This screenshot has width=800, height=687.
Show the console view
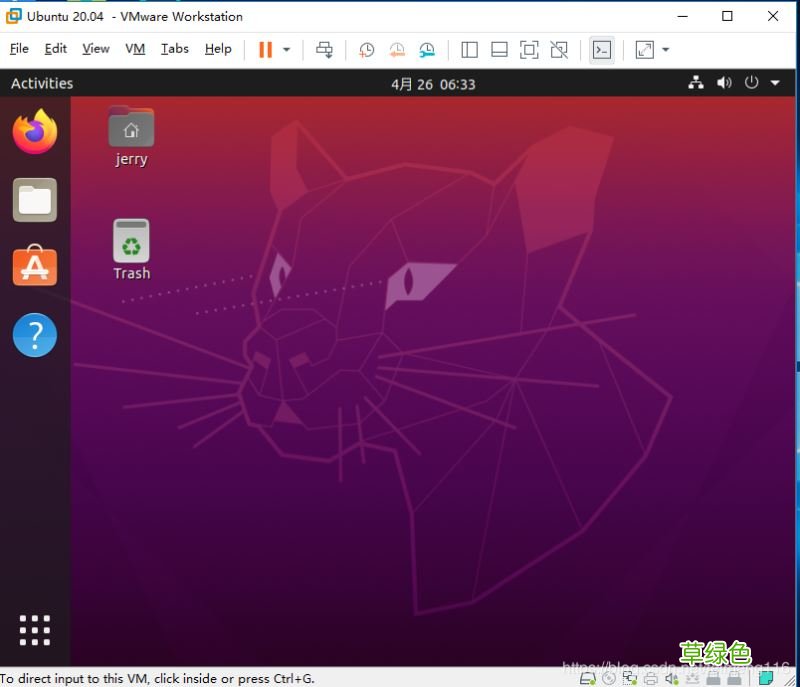tap(602, 49)
